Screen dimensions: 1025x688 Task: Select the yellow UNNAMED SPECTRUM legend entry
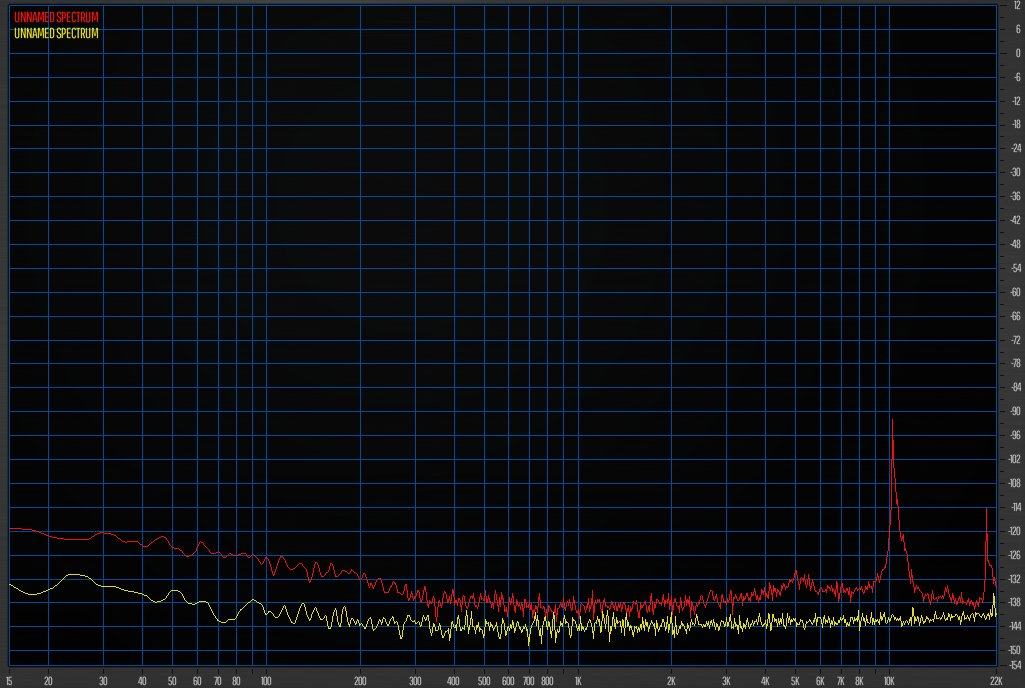pos(56,33)
